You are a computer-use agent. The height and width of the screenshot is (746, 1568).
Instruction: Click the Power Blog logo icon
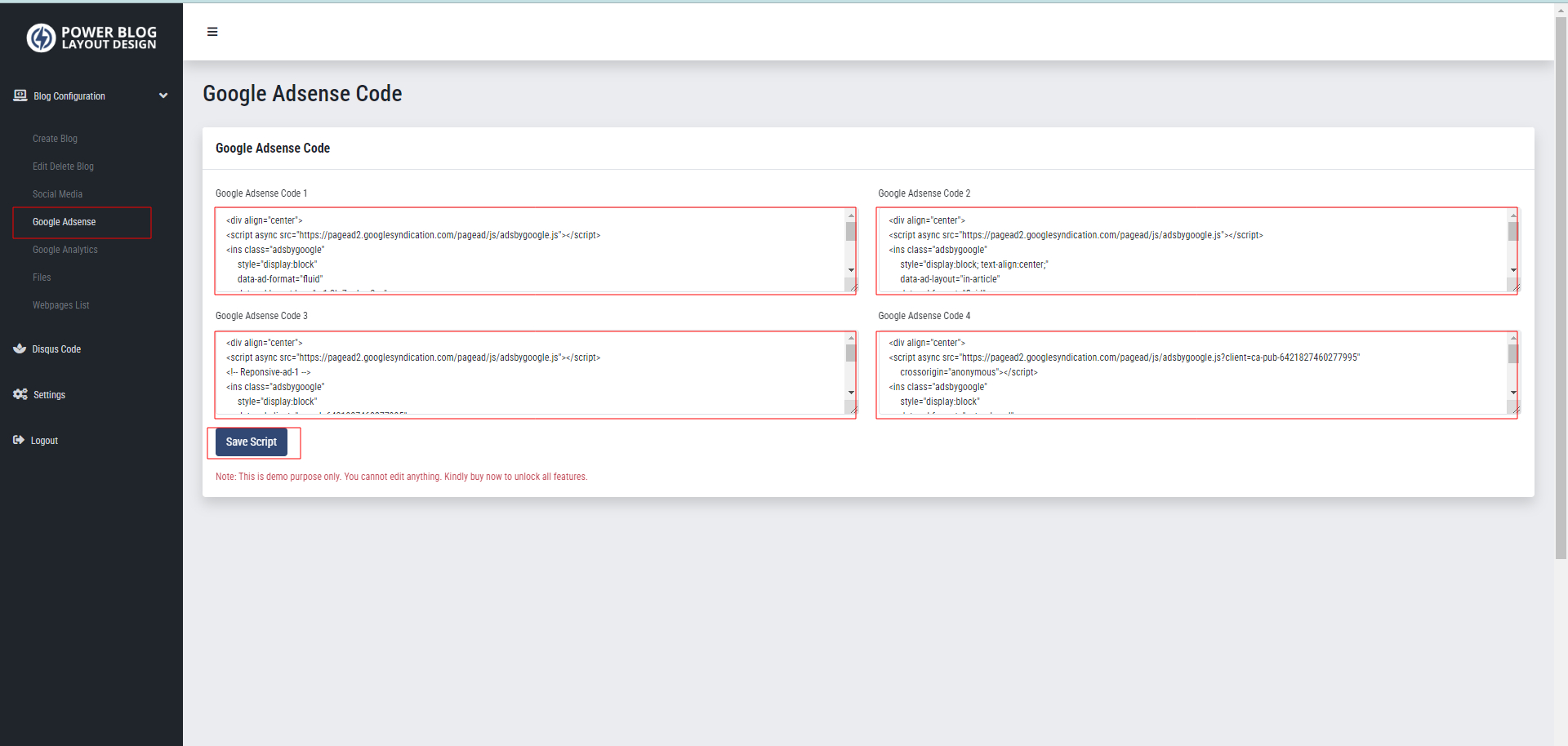[41, 38]
